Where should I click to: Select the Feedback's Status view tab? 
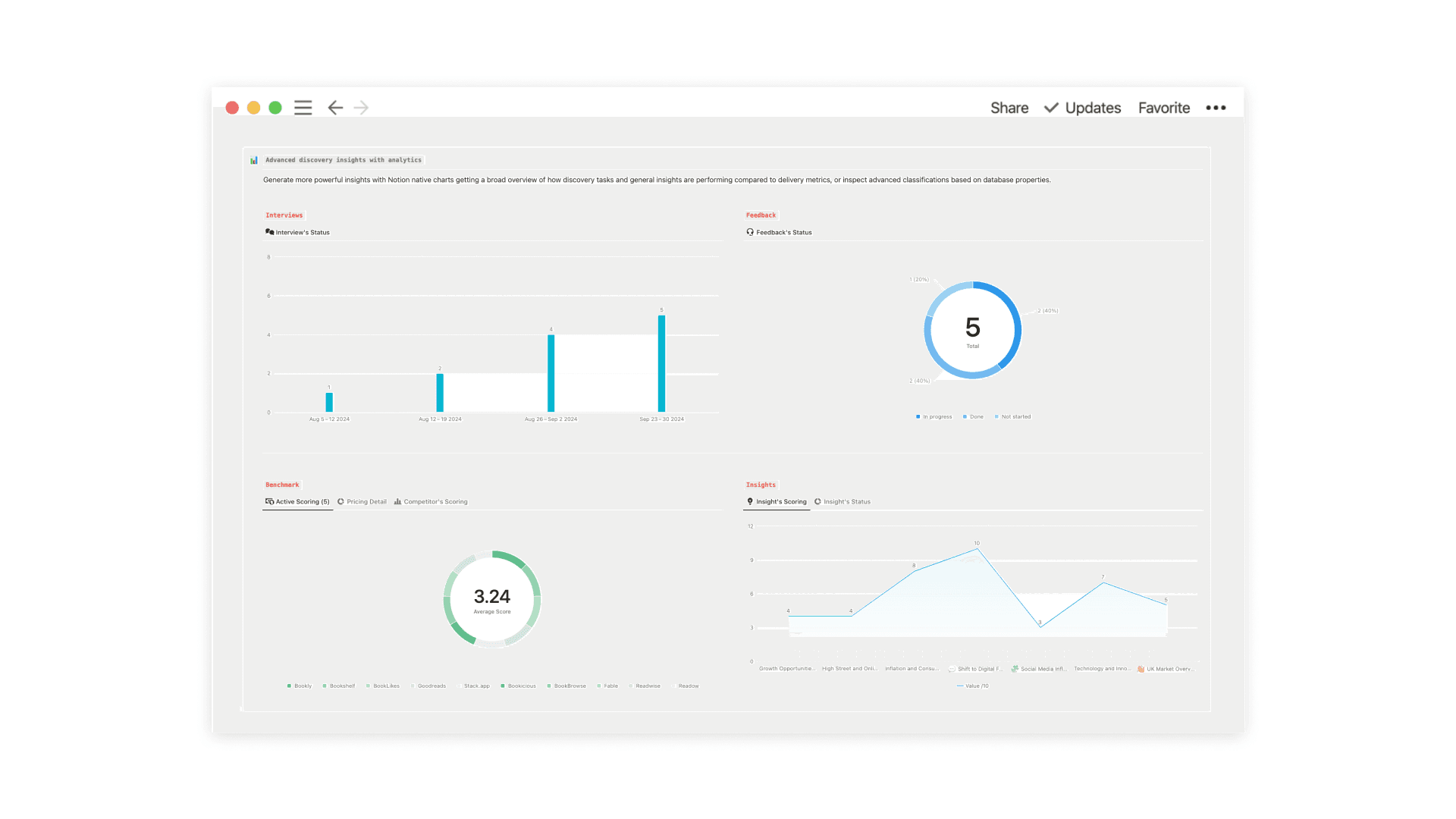tap(779, 232)
